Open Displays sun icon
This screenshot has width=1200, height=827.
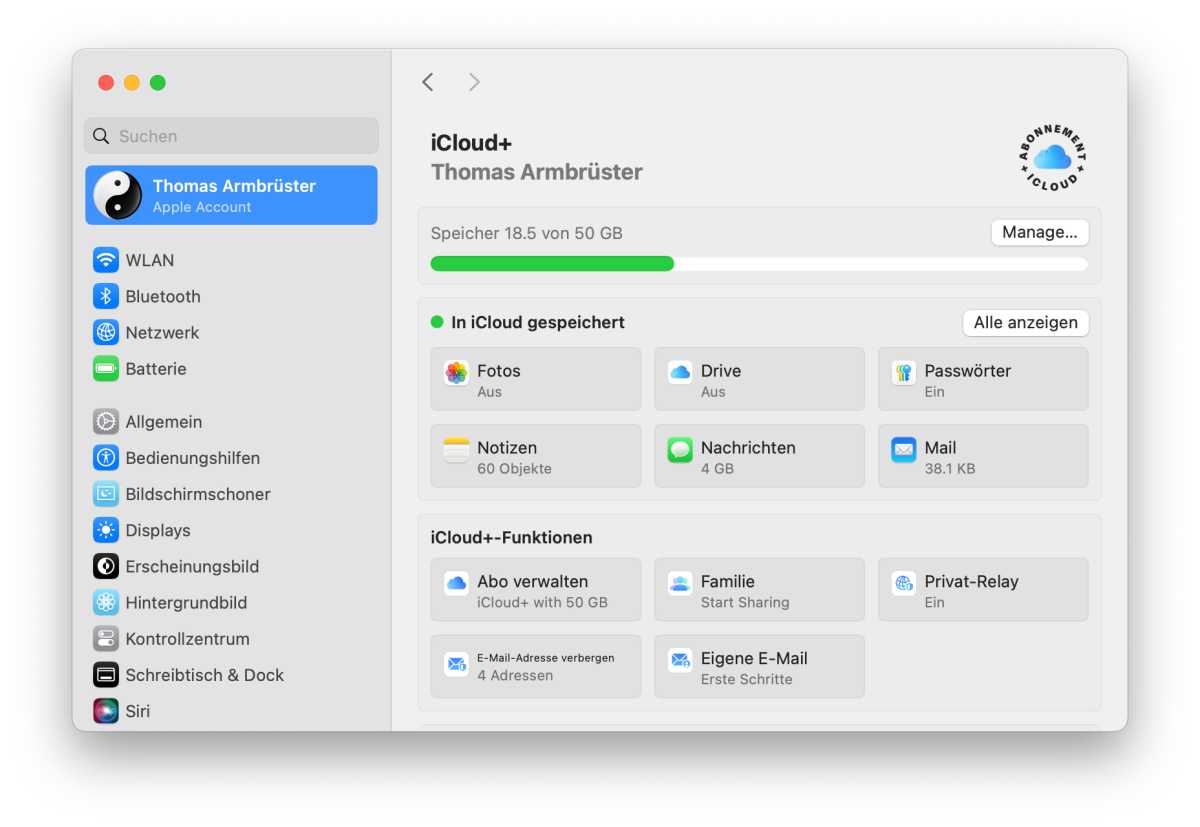click(x=106, y=530)
